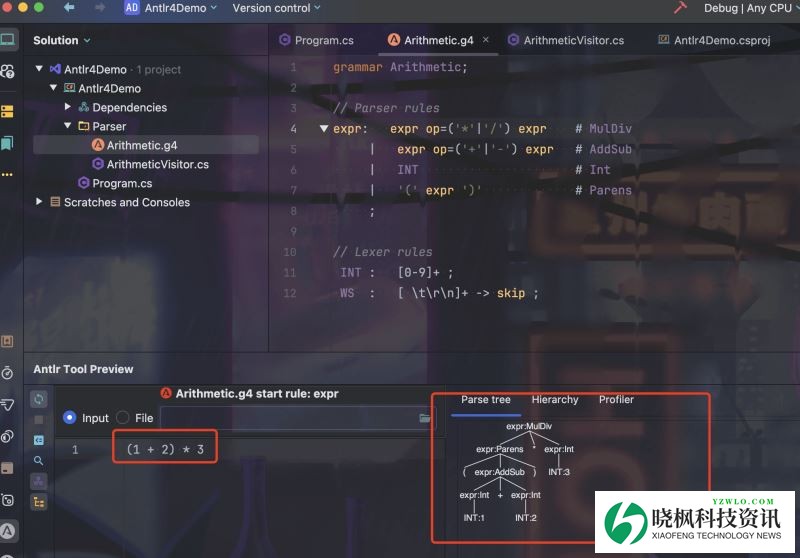Click the refresh icon in Antlr Tool Preview
800x558 pixels.
[39, 399]
